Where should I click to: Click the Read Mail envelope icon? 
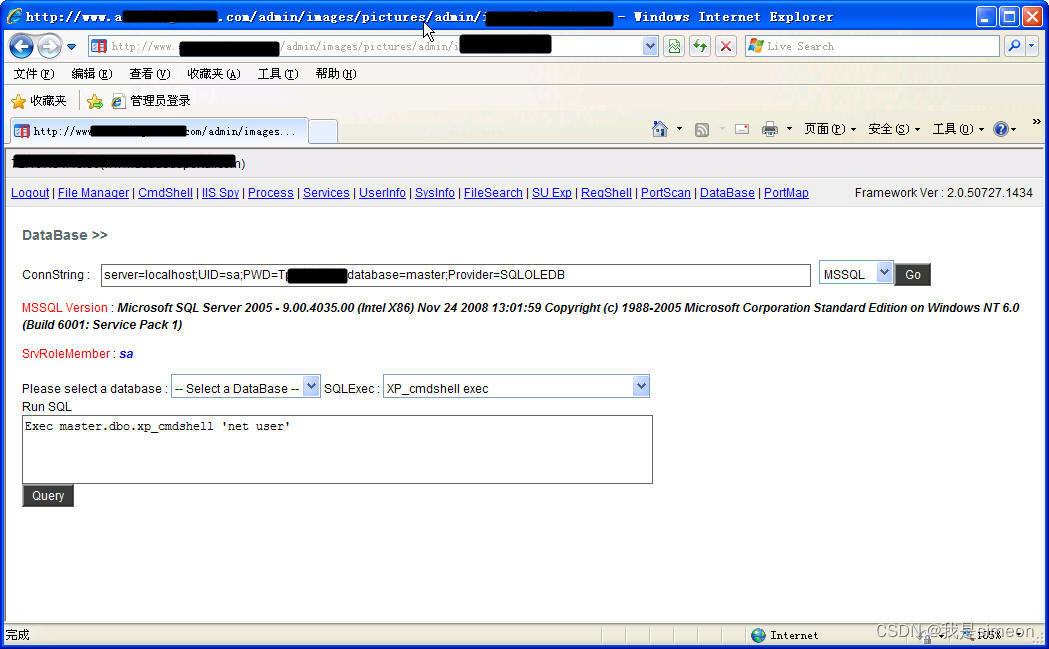(742, 129)
